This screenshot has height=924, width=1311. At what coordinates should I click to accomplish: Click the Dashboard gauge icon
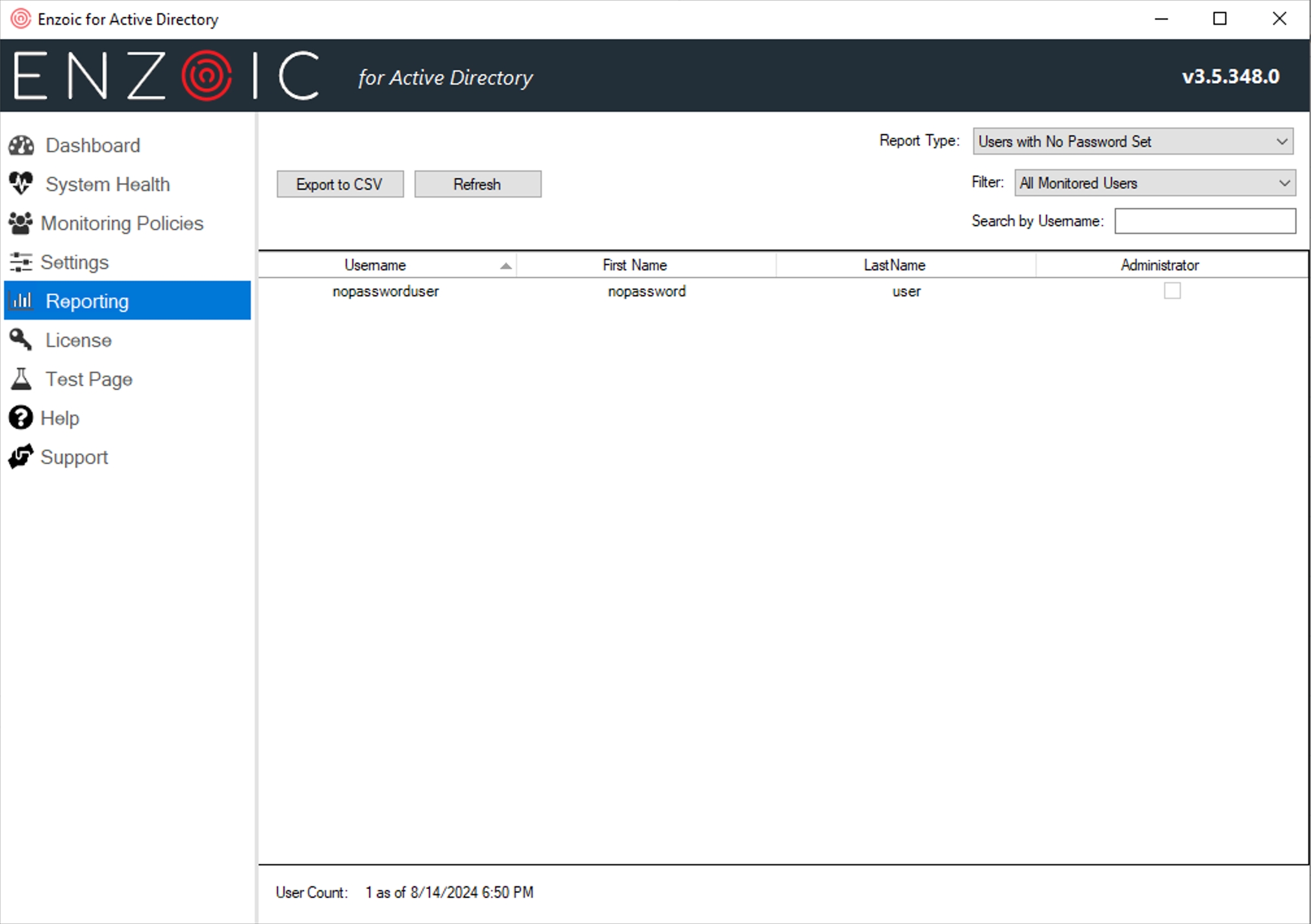[x=21, y=146]
